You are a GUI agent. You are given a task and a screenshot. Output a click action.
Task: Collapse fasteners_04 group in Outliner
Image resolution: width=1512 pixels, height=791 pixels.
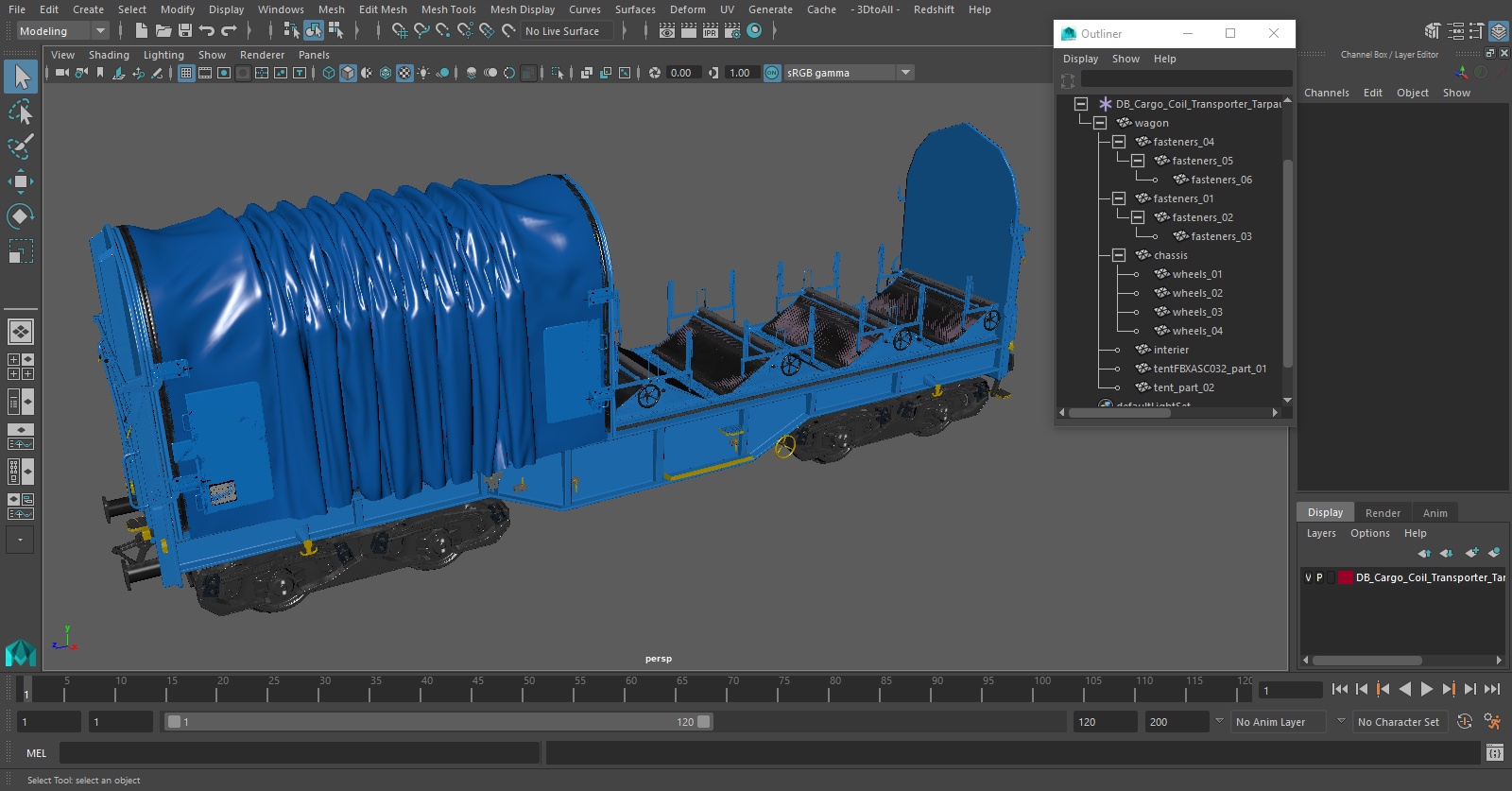tap(1119, 142)
